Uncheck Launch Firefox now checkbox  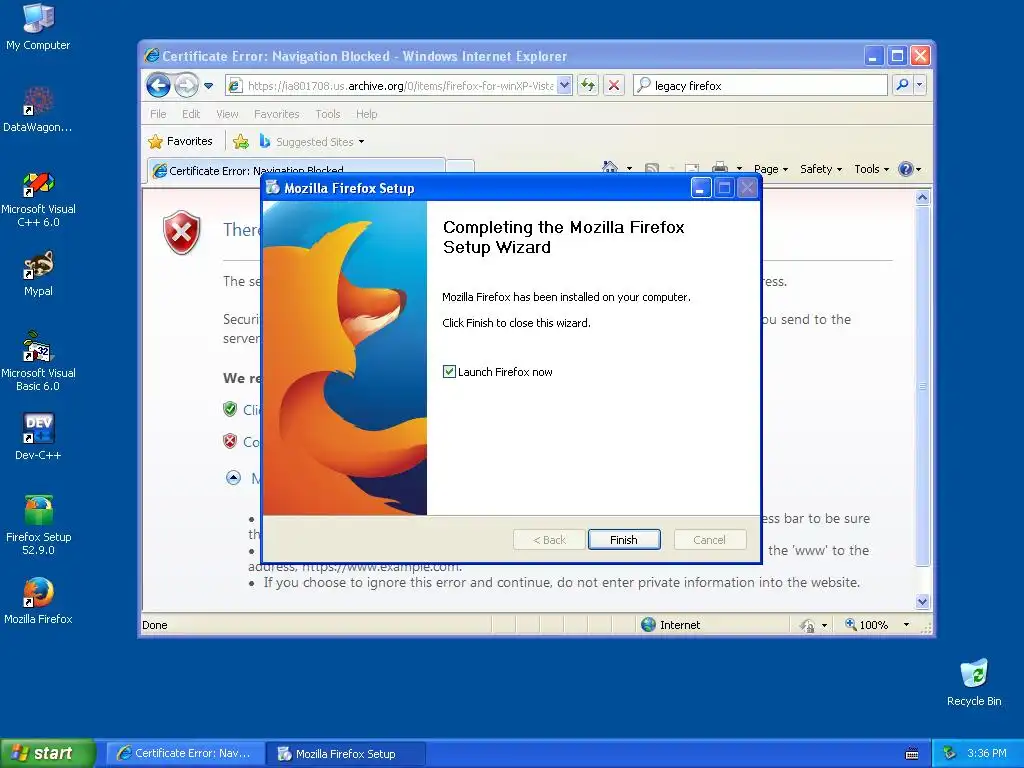tap(449, 372)
